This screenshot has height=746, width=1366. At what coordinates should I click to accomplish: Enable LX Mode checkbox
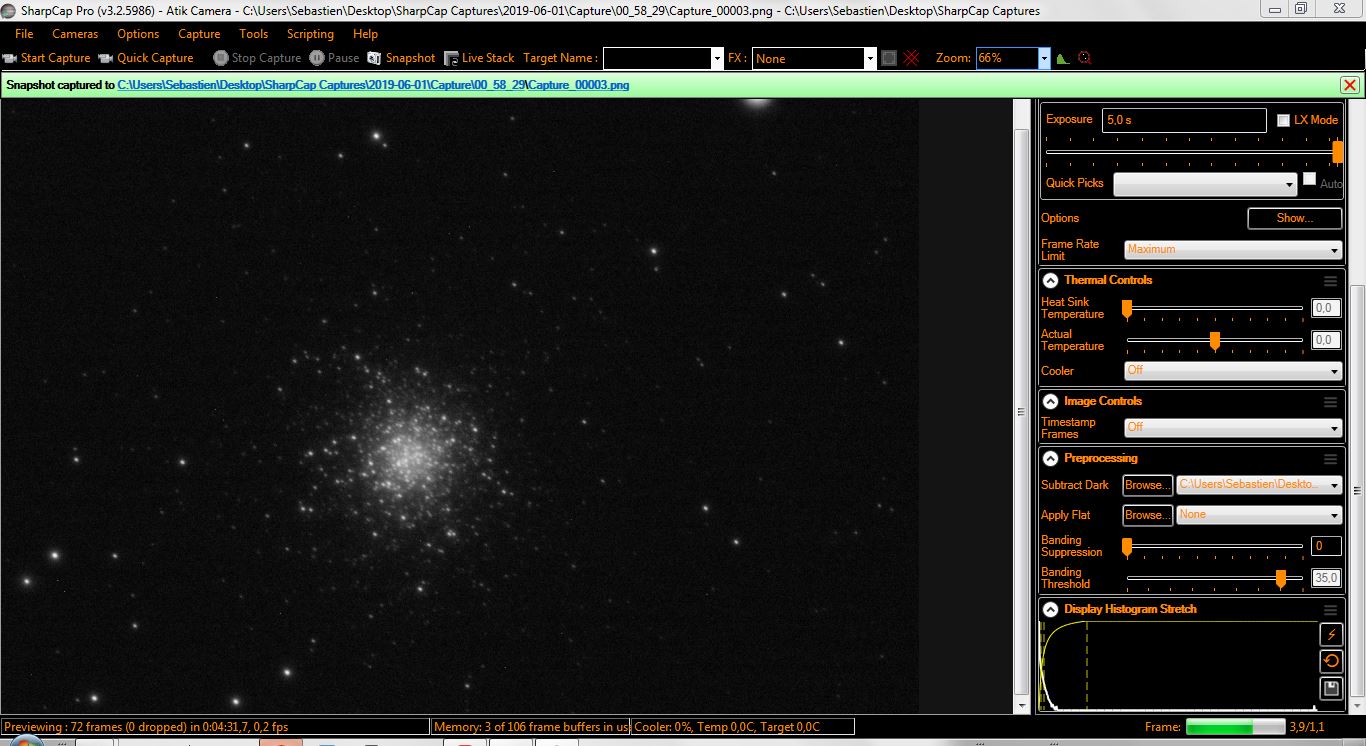1284,119
